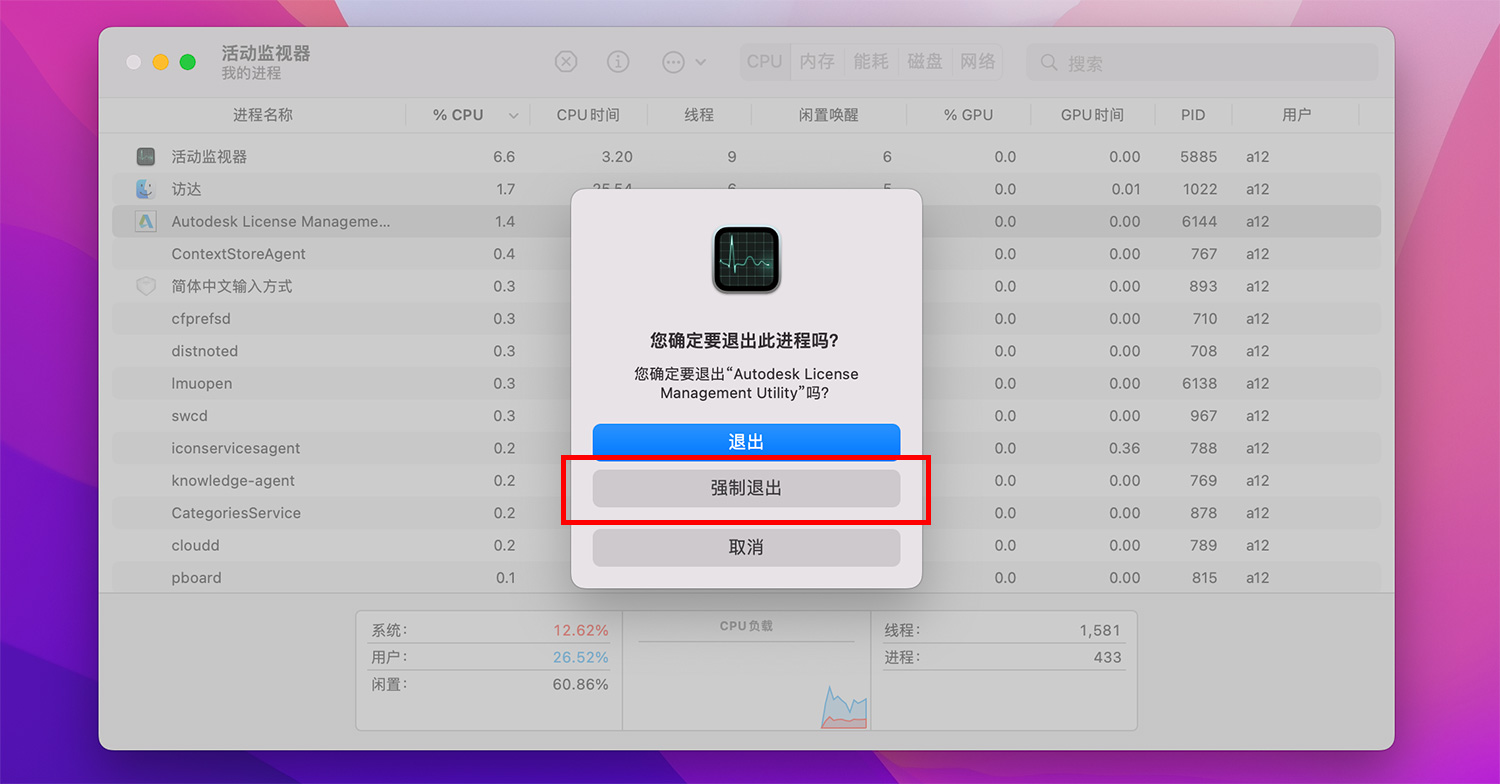Toggle % CPU sort order arrow
Viewport: 1500px width, 784px height.
point(514,116)
